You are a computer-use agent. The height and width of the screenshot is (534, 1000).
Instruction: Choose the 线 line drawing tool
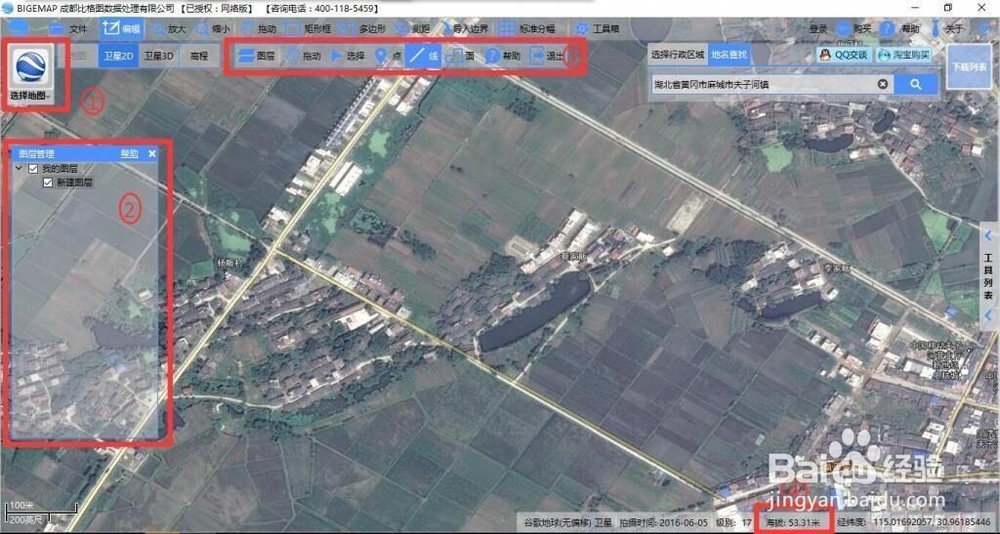click(x=423, y=56)
